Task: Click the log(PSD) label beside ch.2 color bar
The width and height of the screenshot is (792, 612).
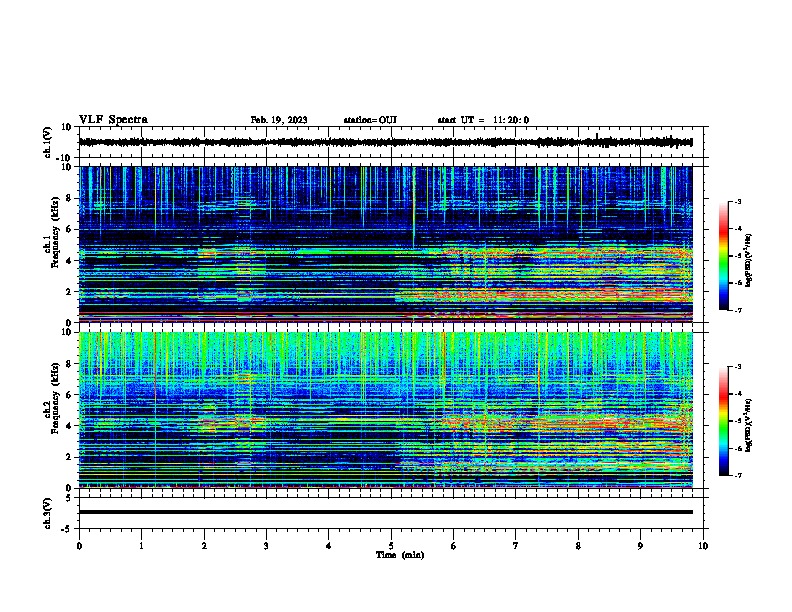Action: pos(749,425)
